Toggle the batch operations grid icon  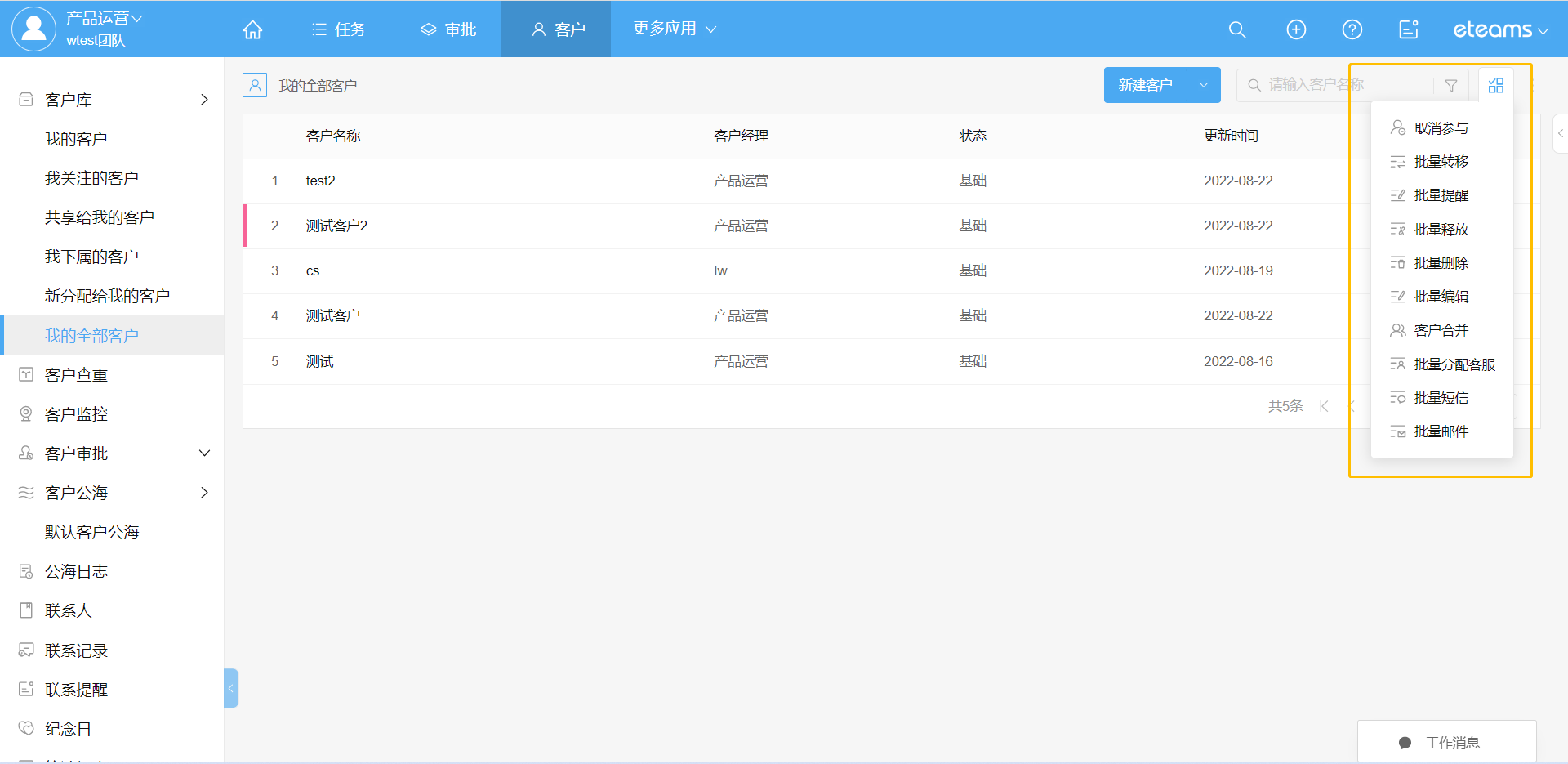click(x=1496, y=86)
